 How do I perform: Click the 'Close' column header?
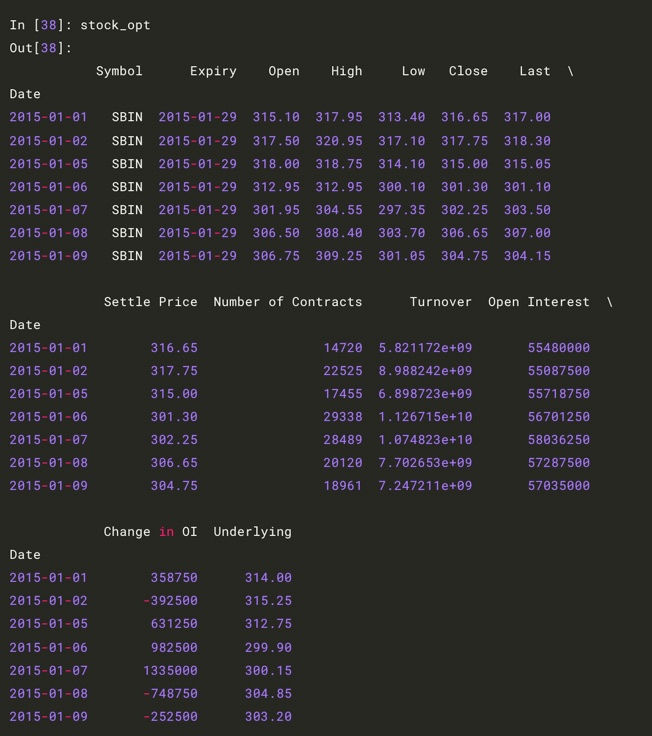pyautogui.click(x=468, y=71)
